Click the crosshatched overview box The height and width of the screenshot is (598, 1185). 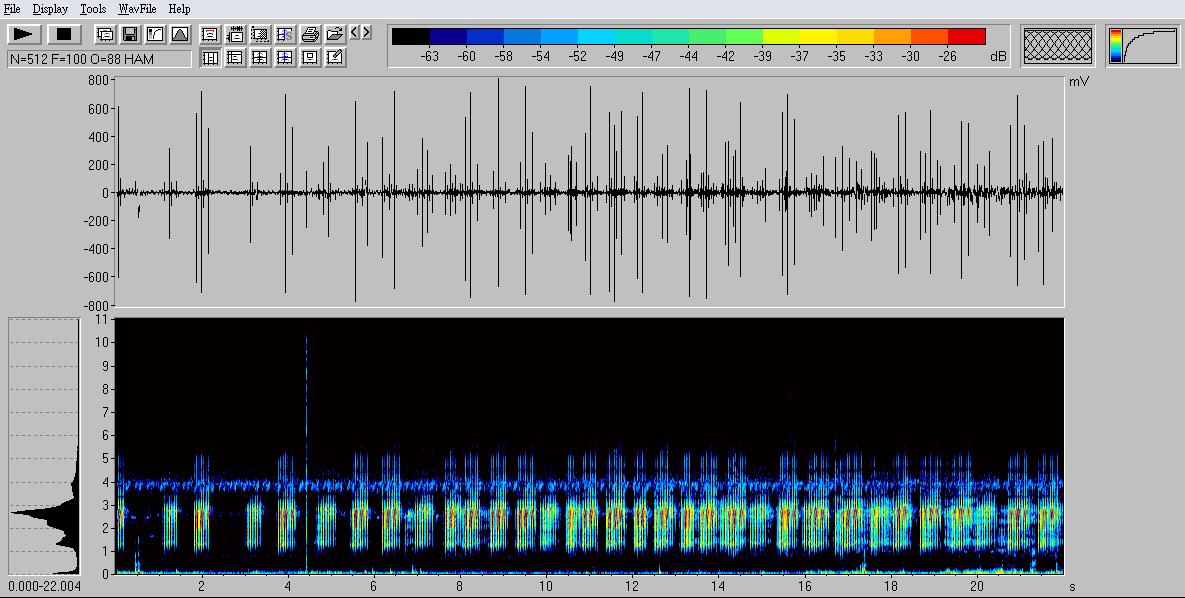[1058, 46]
